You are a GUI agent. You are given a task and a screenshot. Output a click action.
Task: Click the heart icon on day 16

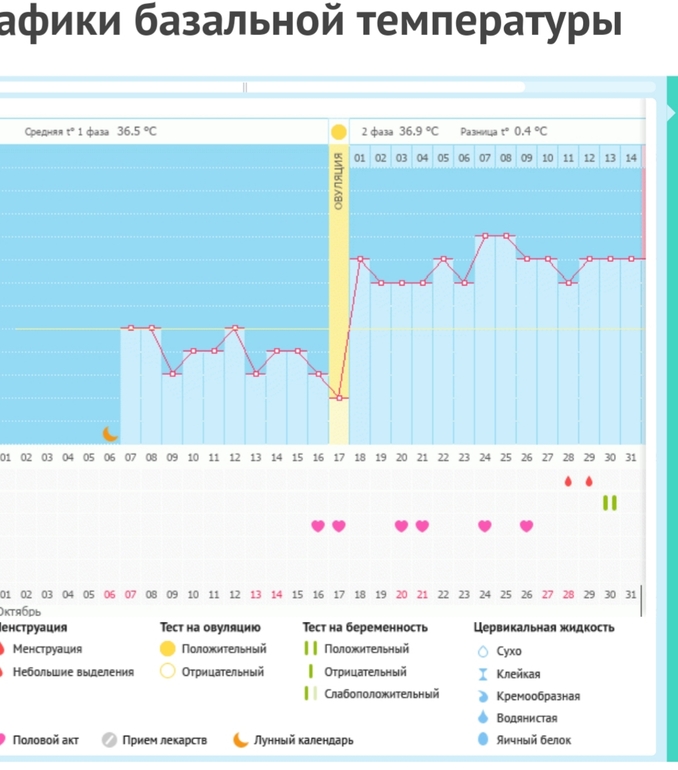[x=318, y=526]
